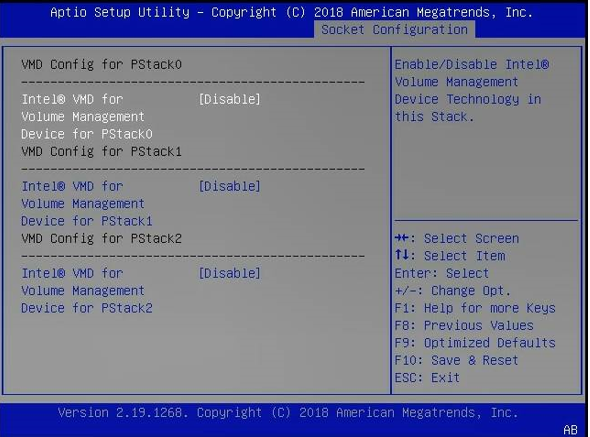Open the PStack0 VMD [Disable] option
590x437 pixels.
[x=229, y=99]
